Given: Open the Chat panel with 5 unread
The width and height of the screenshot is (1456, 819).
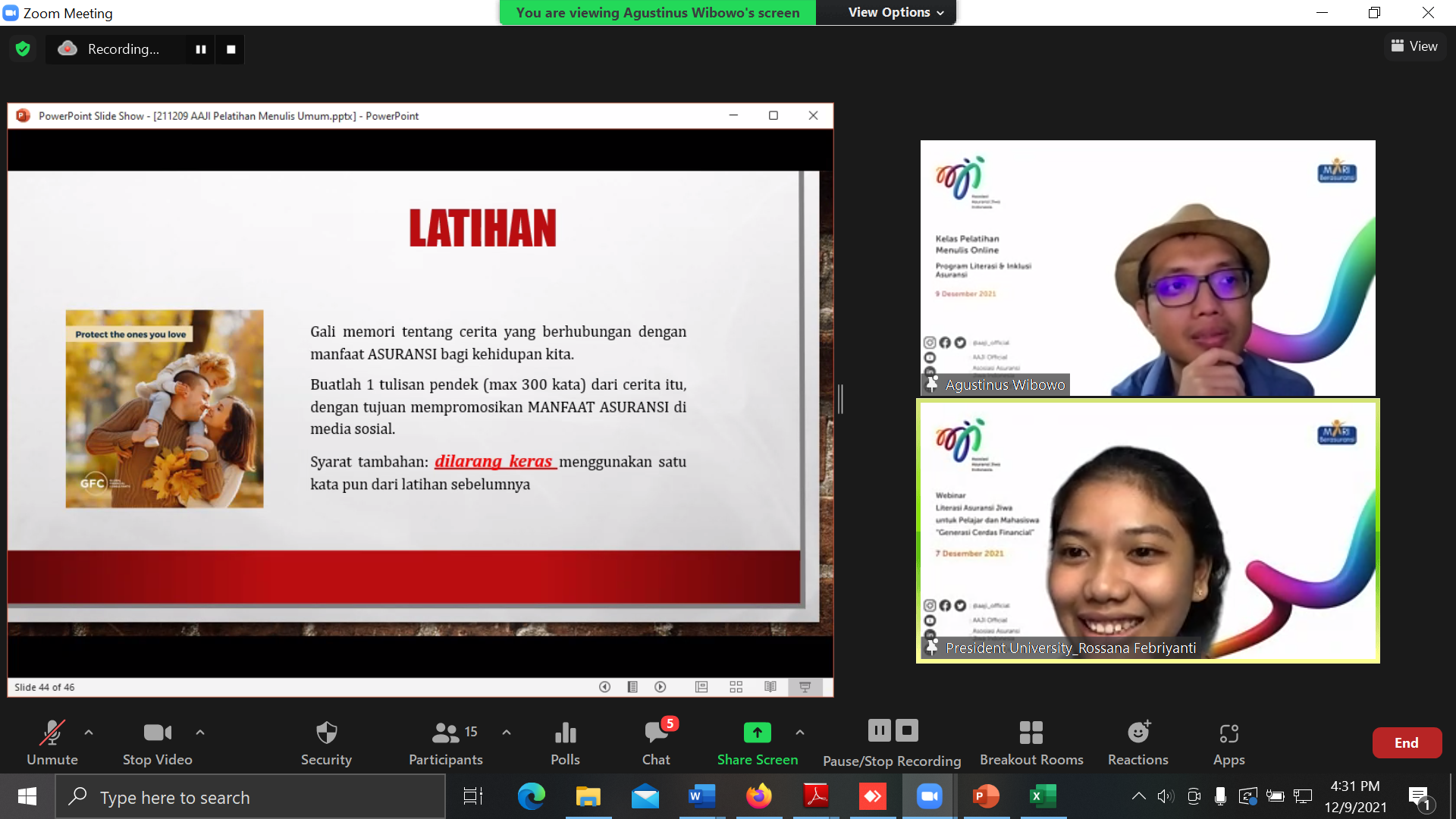Looking at the screenshot, I should (x=657, y=743).
